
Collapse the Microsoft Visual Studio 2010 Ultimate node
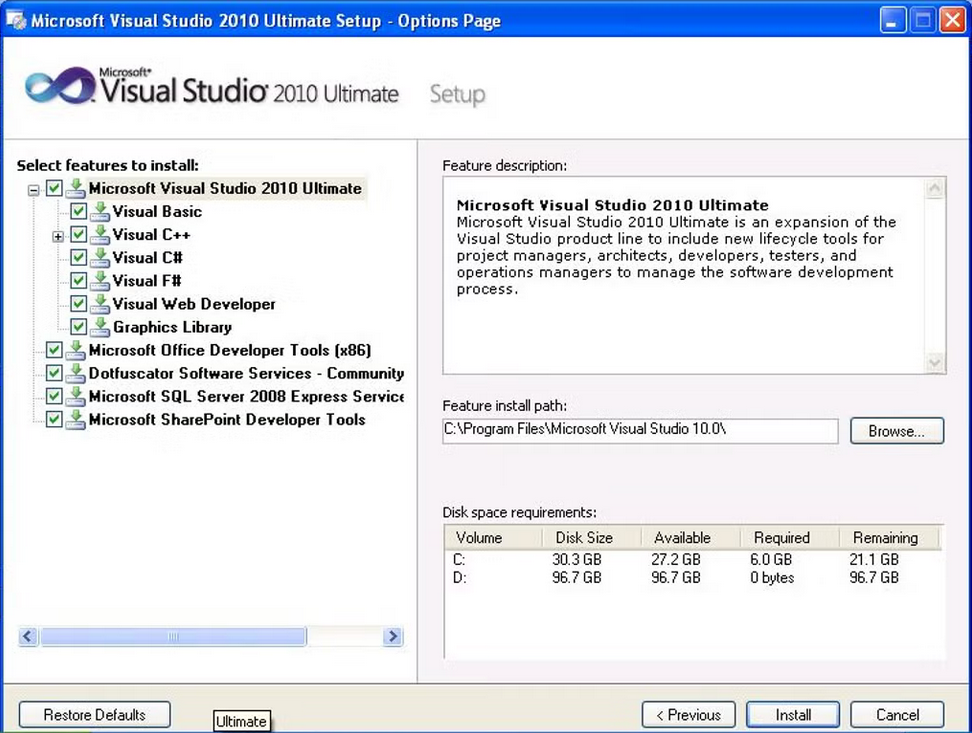coord(34,190)
